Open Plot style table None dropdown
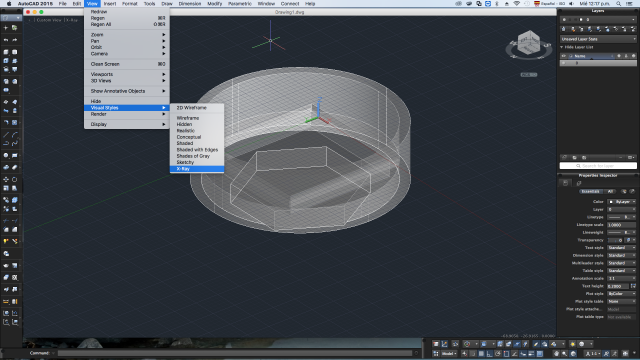Viewport: 640px width, 360px height. 622,301
